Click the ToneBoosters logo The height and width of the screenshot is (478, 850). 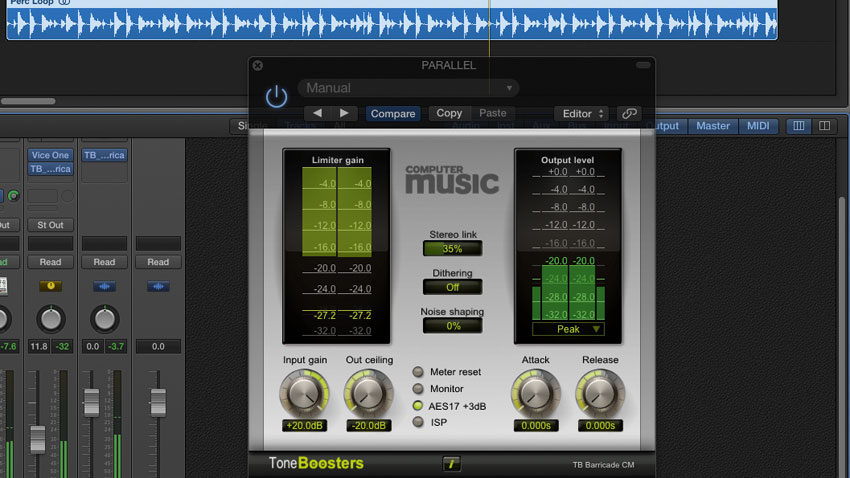coord(316,463)
